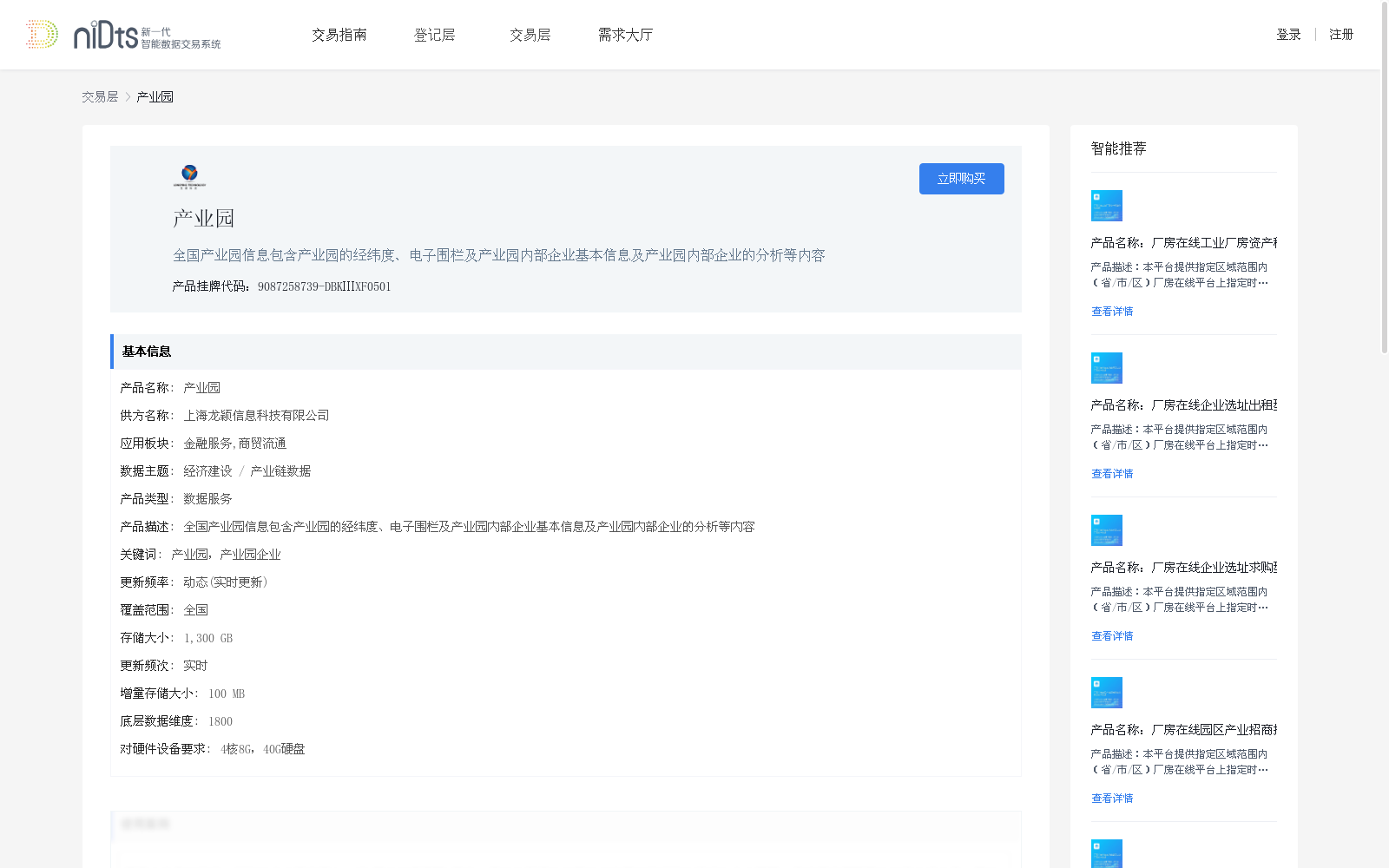This screenshot has height=868, width=1389.
Task: Click 查看详情 for 厂房在线企业选址求购
Action: [1112, 636]
